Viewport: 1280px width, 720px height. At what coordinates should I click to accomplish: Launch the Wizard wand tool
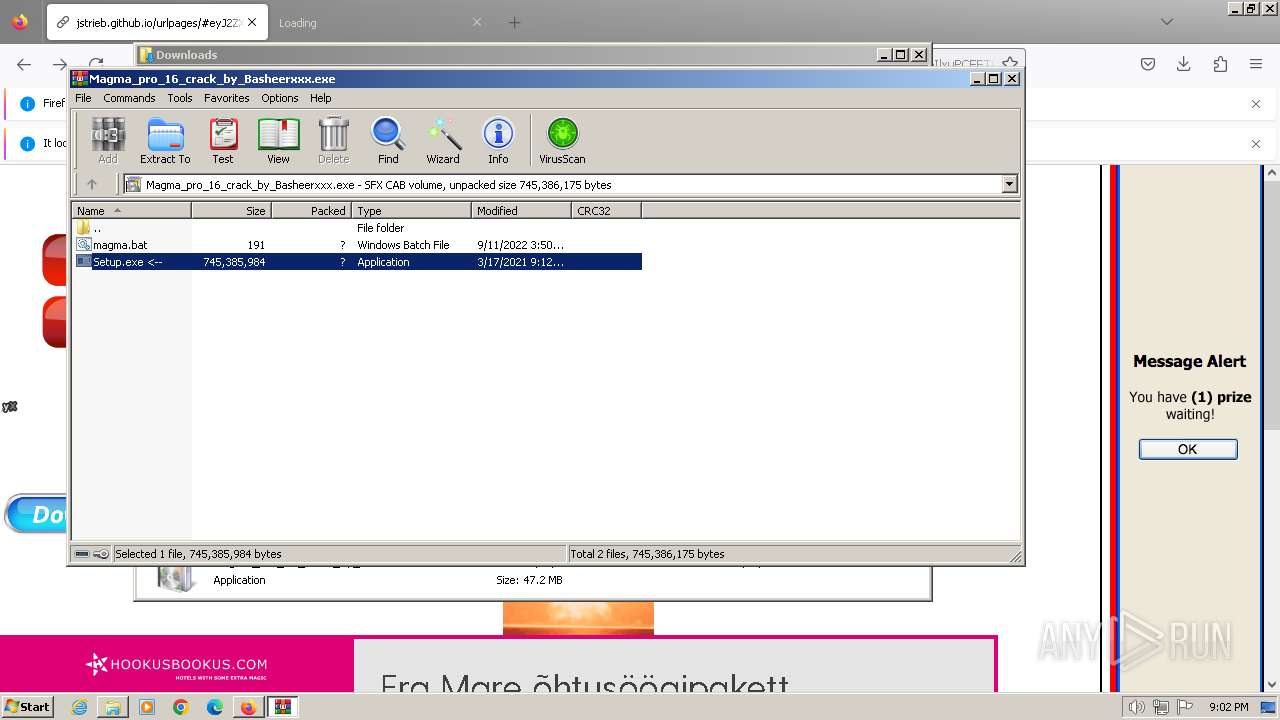[x=443, y=140]
